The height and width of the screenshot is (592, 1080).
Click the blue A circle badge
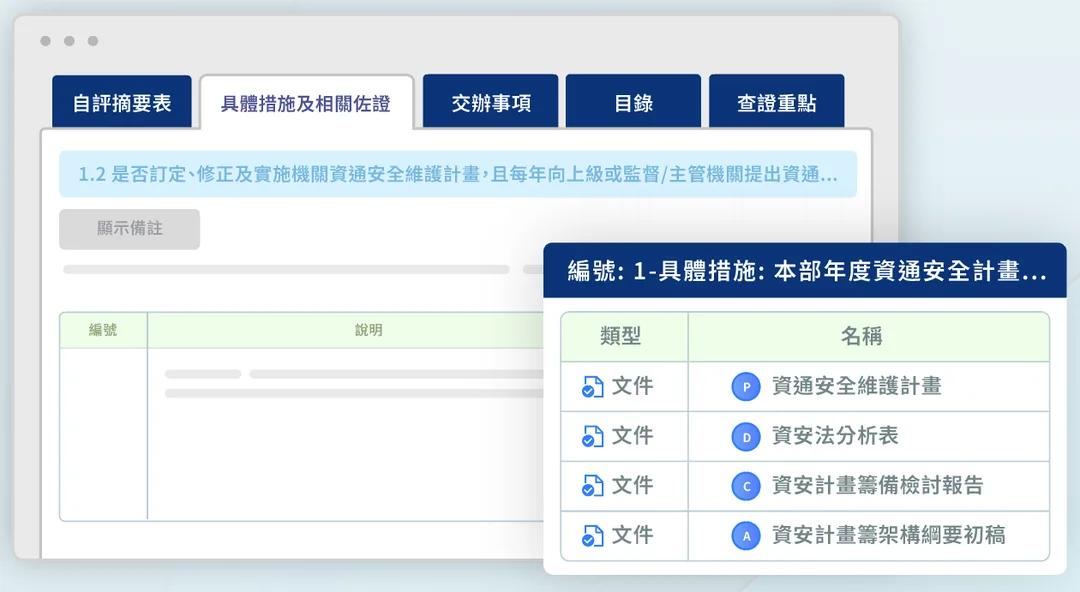(746, 535)
